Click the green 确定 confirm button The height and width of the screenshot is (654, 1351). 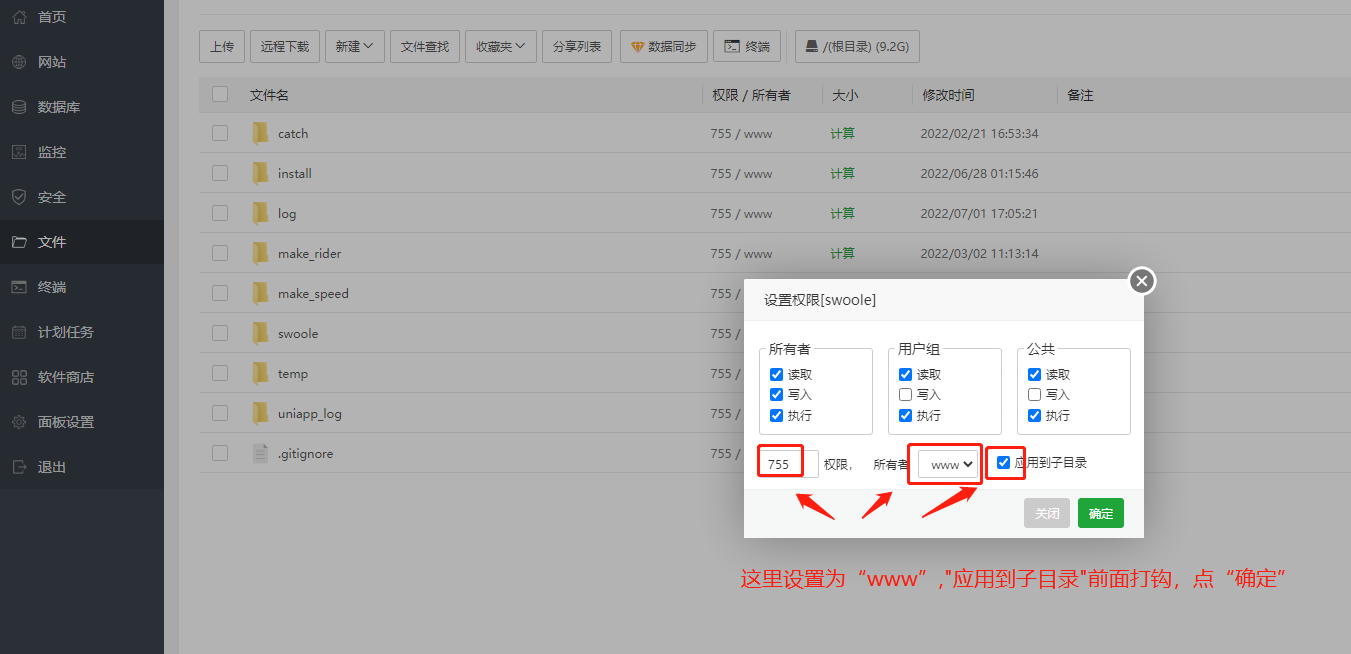1101,513
